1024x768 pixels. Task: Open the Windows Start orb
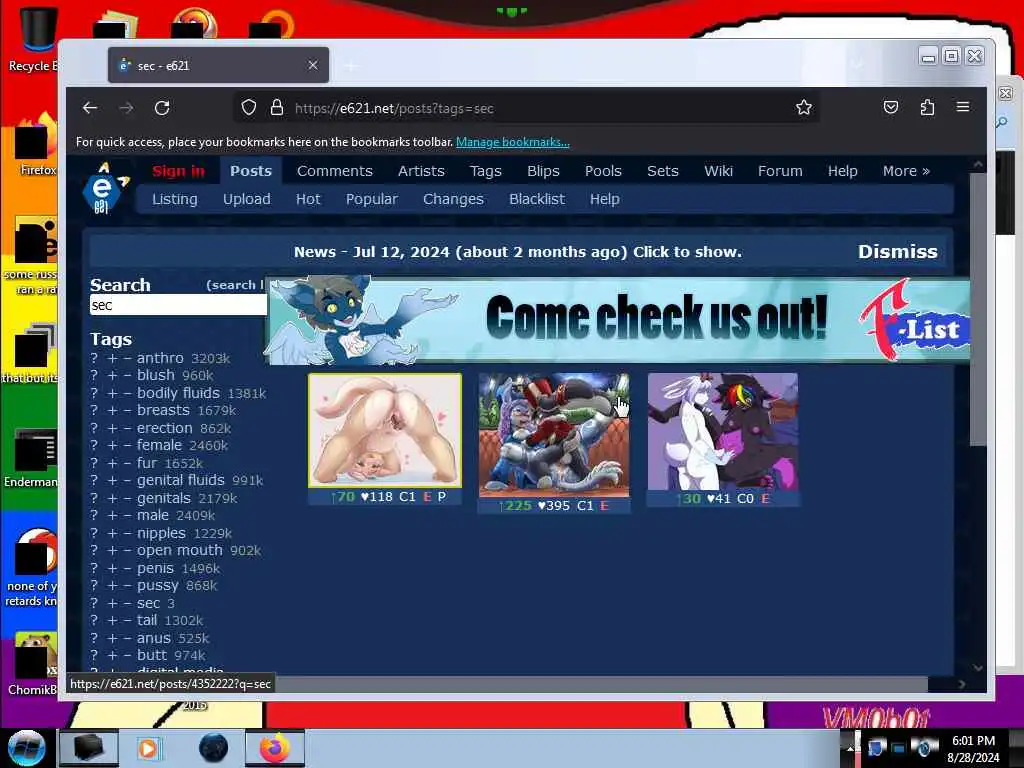pos(26,748)
